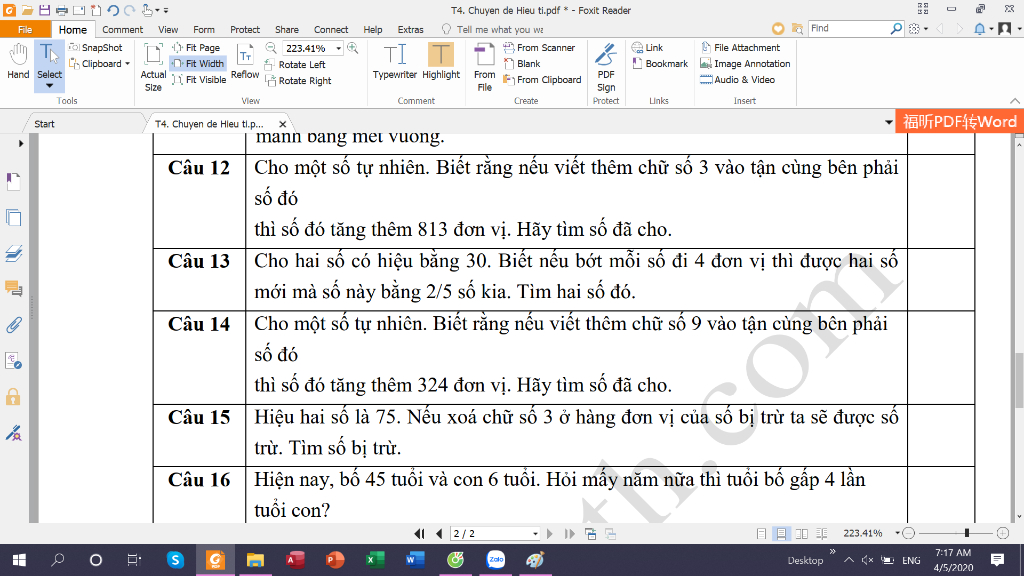Insert Audio & Video
This screenshot has width=1024, height=576.
click(737, 80)
